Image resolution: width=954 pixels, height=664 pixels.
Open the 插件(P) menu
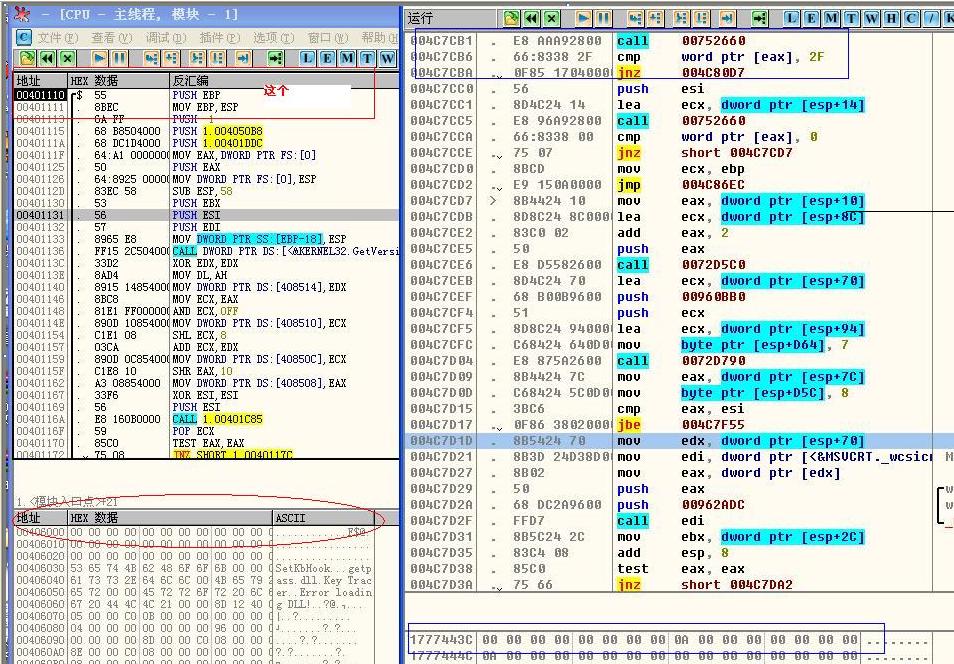(220, 38)
